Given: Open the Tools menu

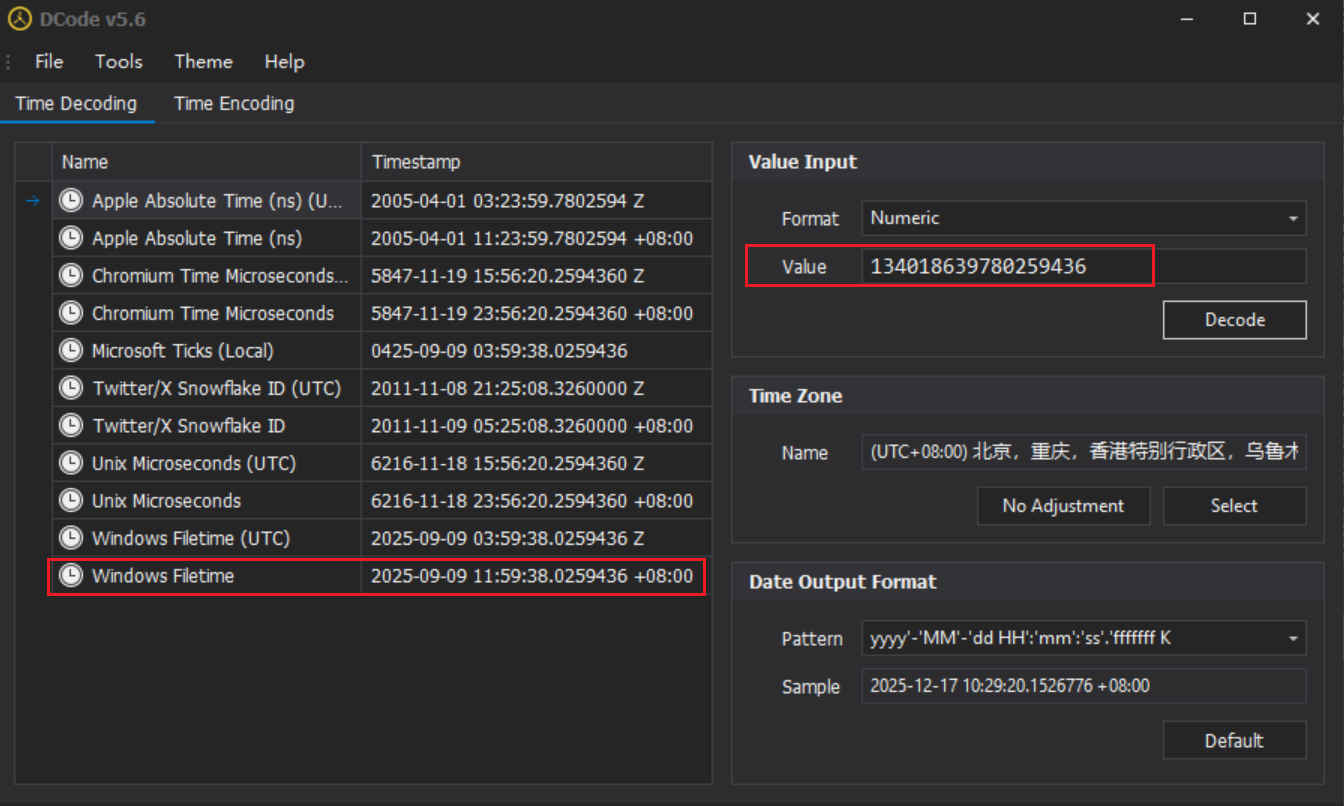Looking at the screenshot, I should [x=119, y=62].
